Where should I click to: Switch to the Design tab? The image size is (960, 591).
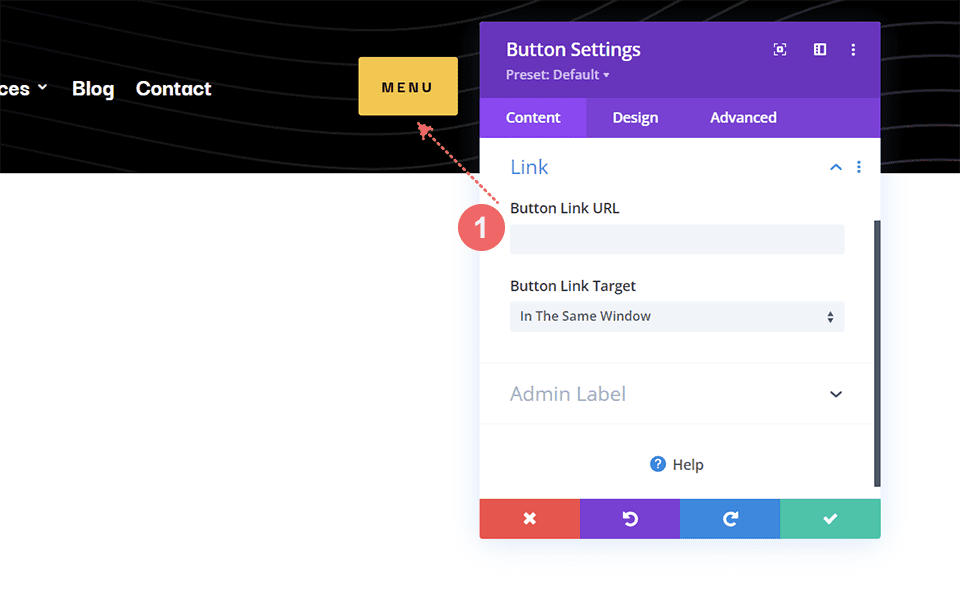tap(634, 117)
